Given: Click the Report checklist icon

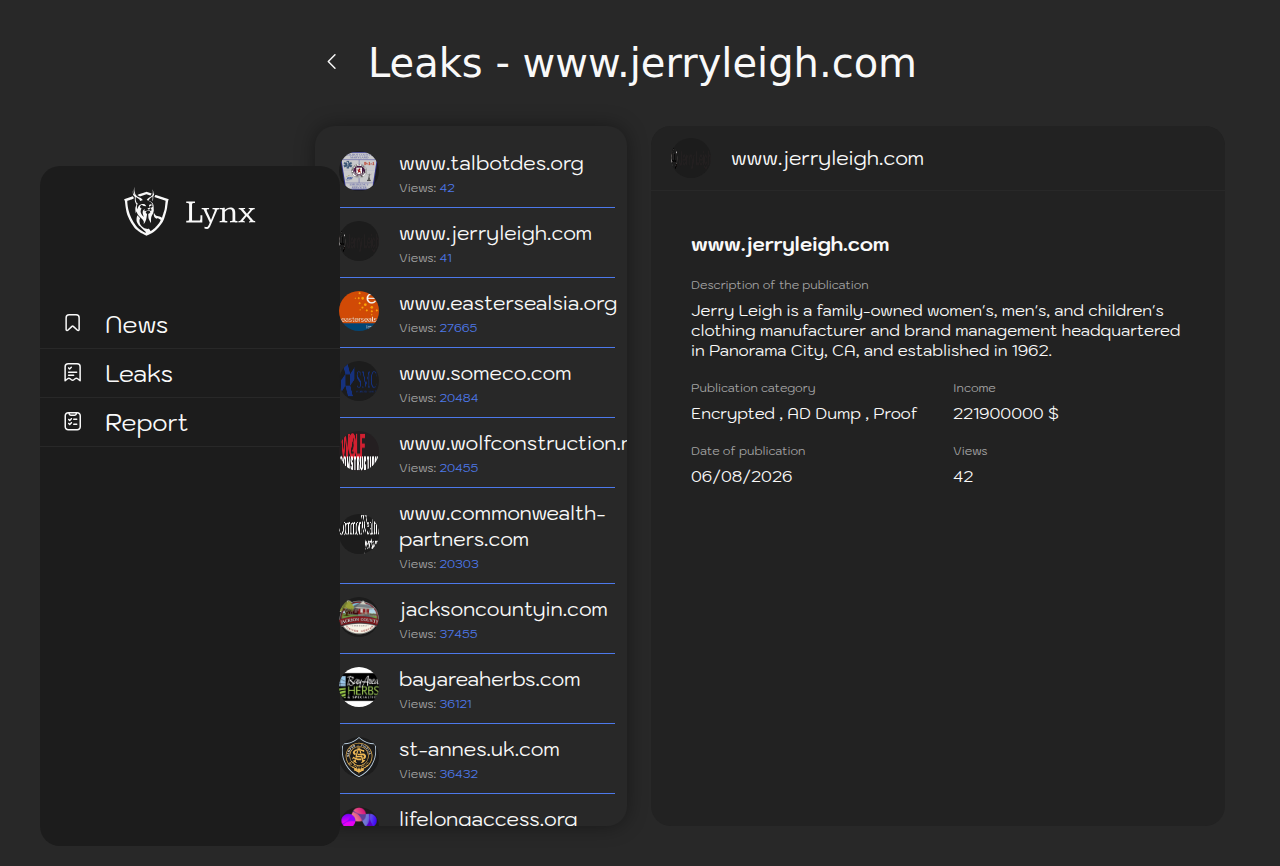Looking at the screenshot, I should coord(72,421).
